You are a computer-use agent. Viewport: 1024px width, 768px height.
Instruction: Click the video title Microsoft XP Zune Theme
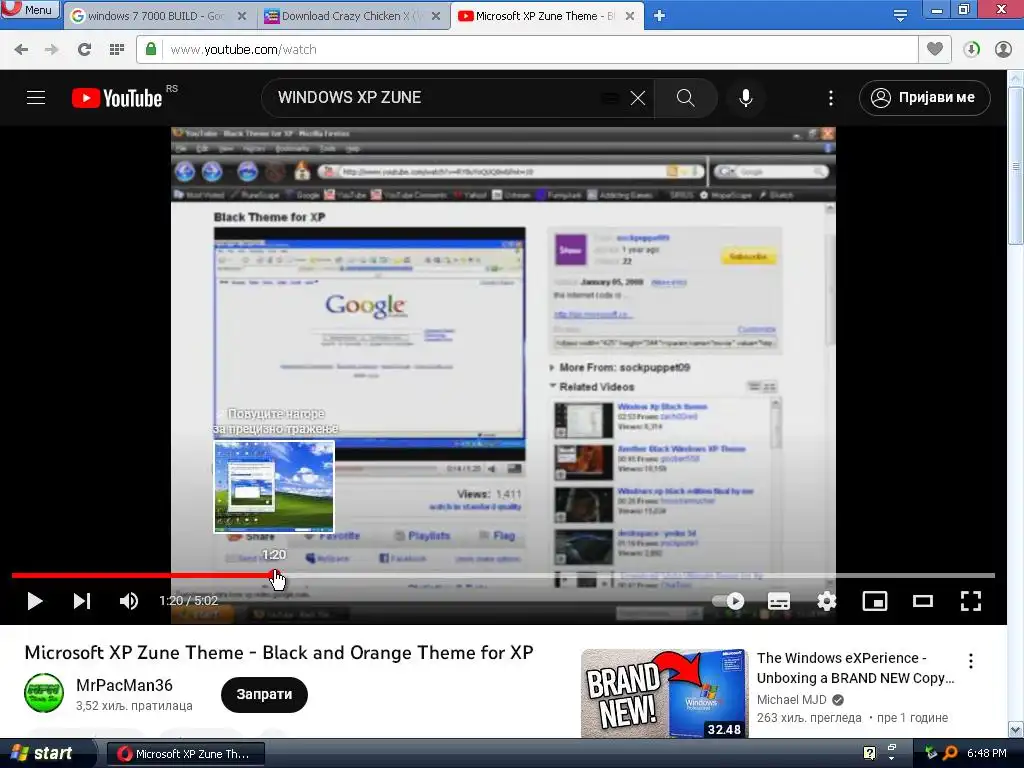[279, 652]
